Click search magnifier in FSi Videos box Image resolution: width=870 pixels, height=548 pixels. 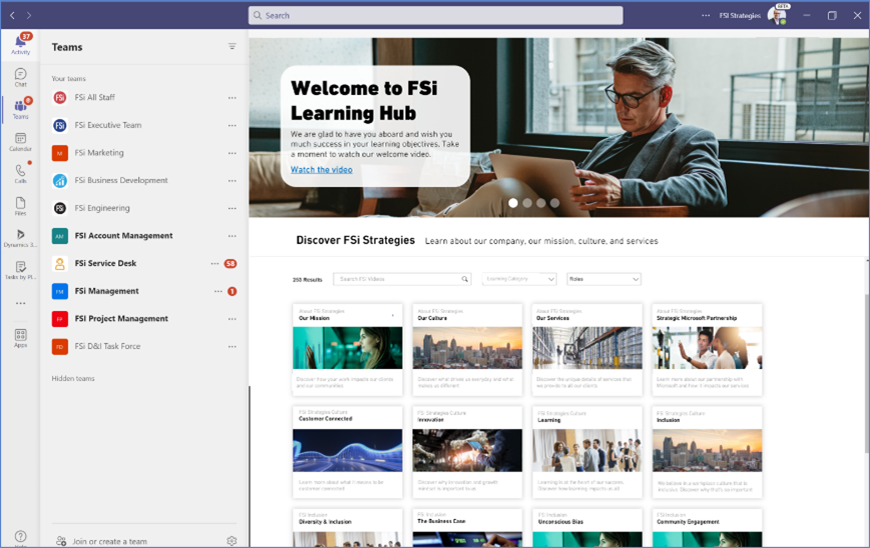coord(464,279)
